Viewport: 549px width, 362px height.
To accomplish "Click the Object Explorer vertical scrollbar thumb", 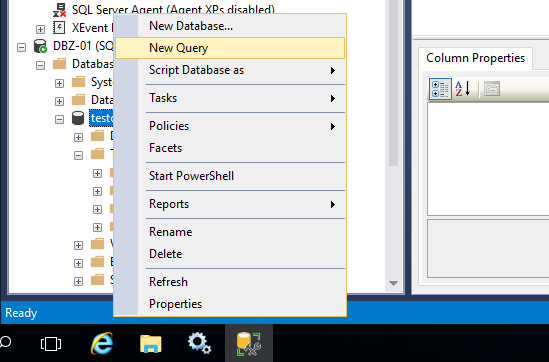I will (x=393, y=83).
